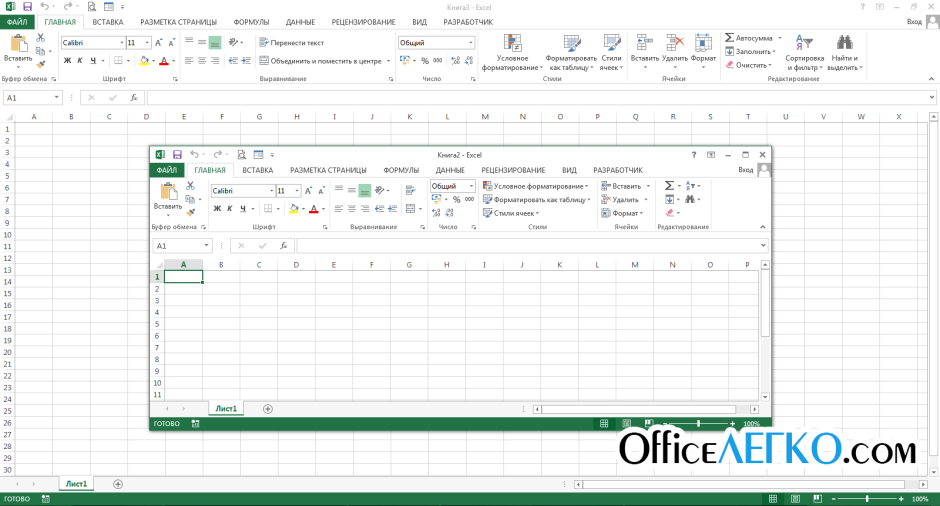940x506 pixels.
Task: Click large Вставить cells icon in Книга3
Action: coord(644,43)
